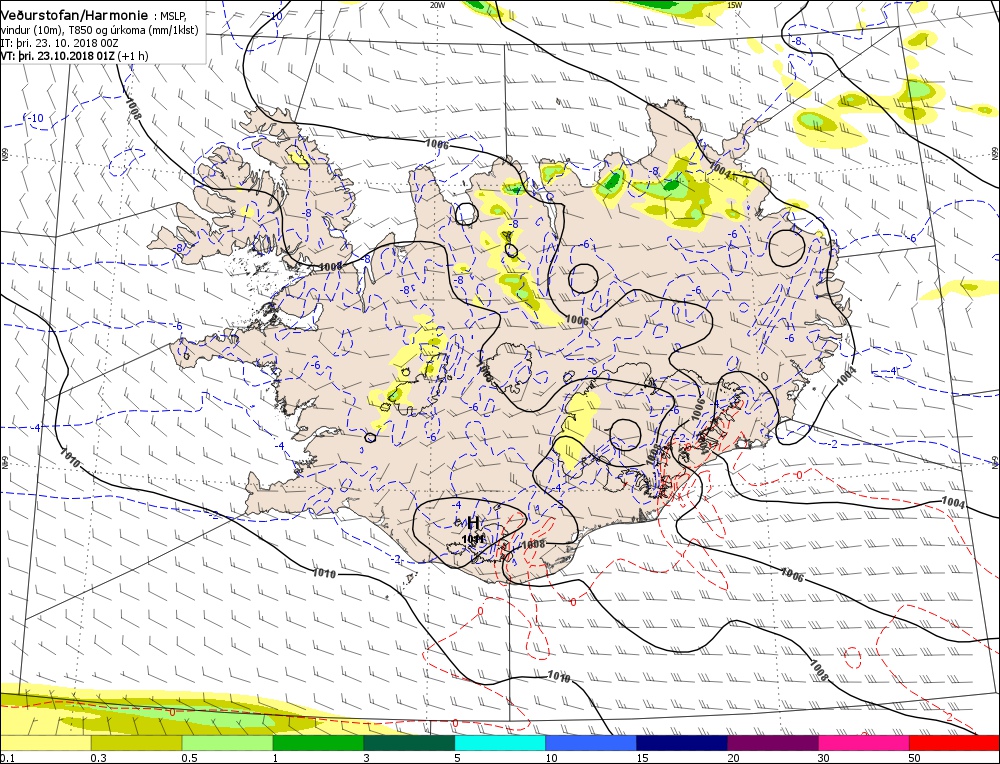The image size is (1000, 764).
Task: Click the 0.5 legend value label
Action: coord(189,758)
